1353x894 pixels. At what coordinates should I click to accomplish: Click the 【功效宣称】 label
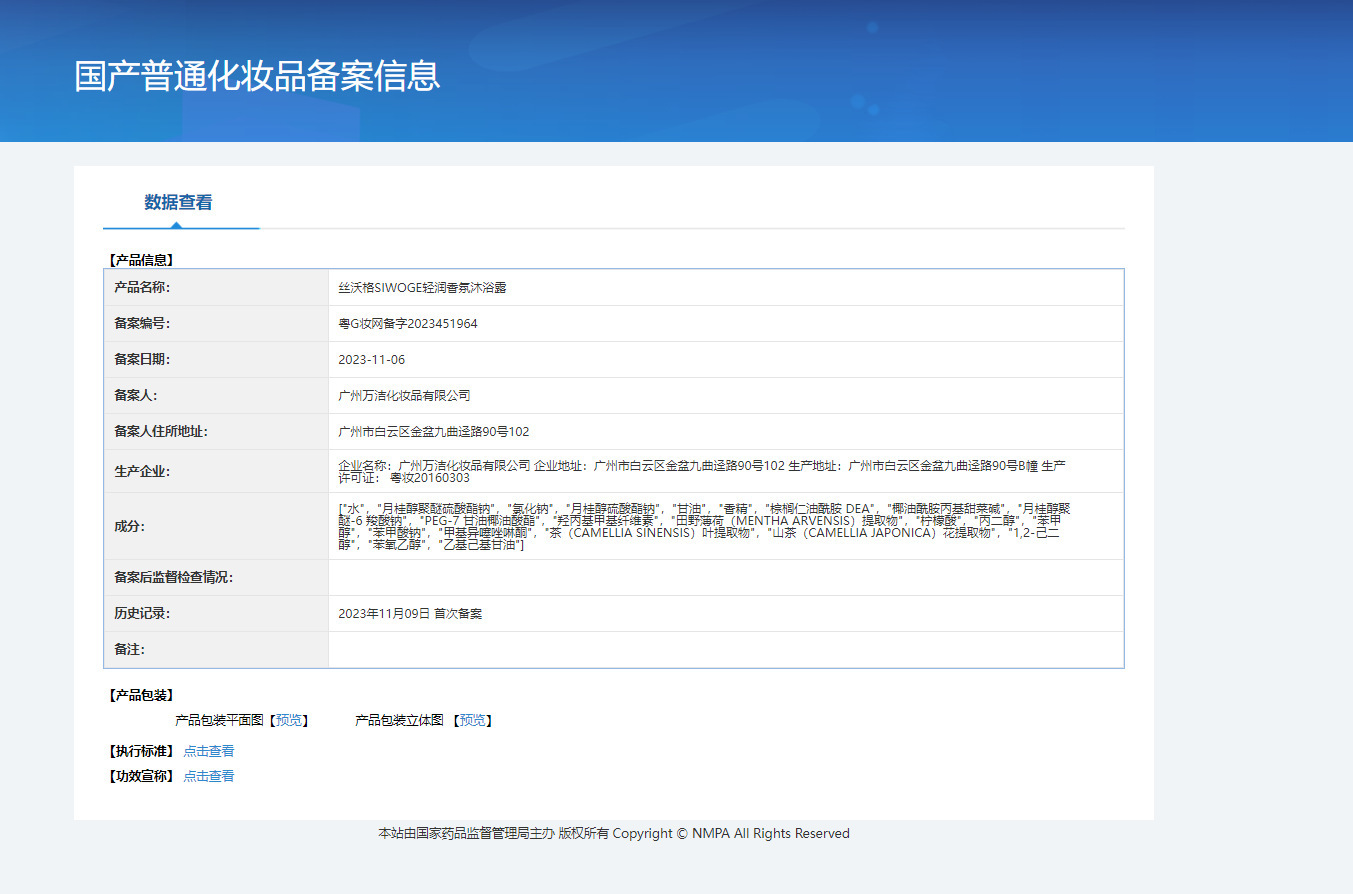(140, 776)
